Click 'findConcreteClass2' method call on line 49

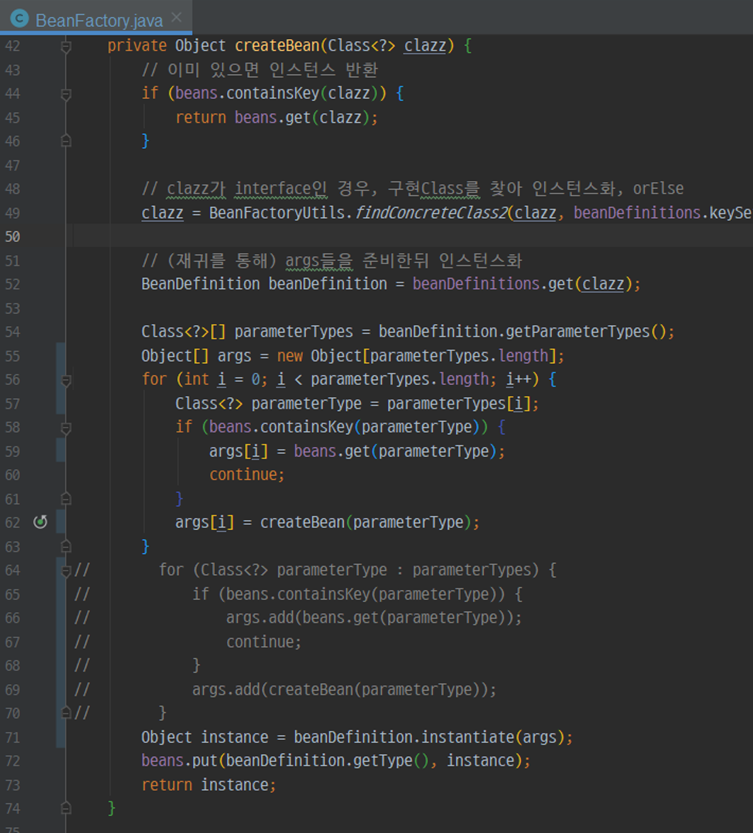tap(430, 213)
